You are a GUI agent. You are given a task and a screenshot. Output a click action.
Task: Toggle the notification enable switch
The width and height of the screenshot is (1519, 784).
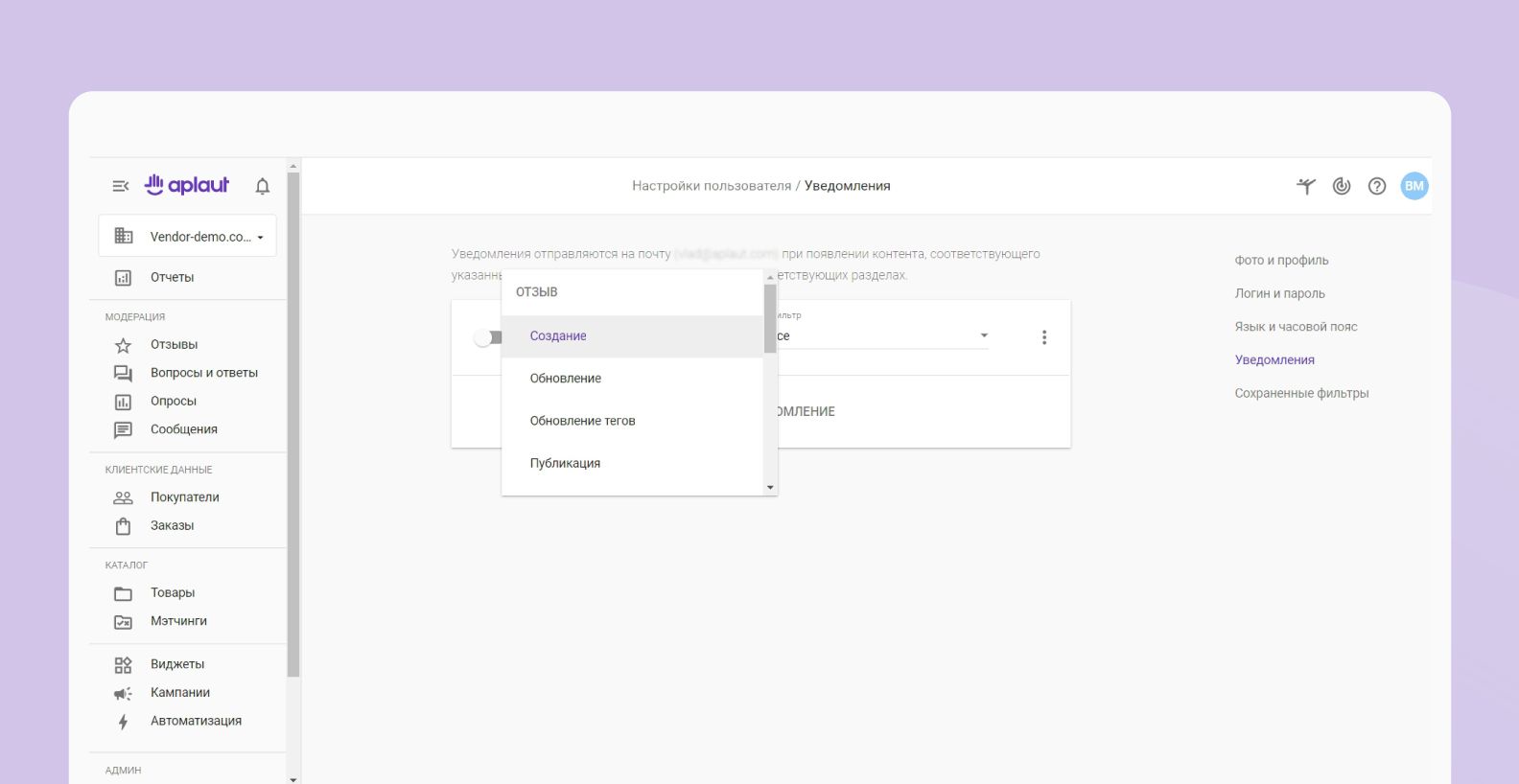point(486,337)
